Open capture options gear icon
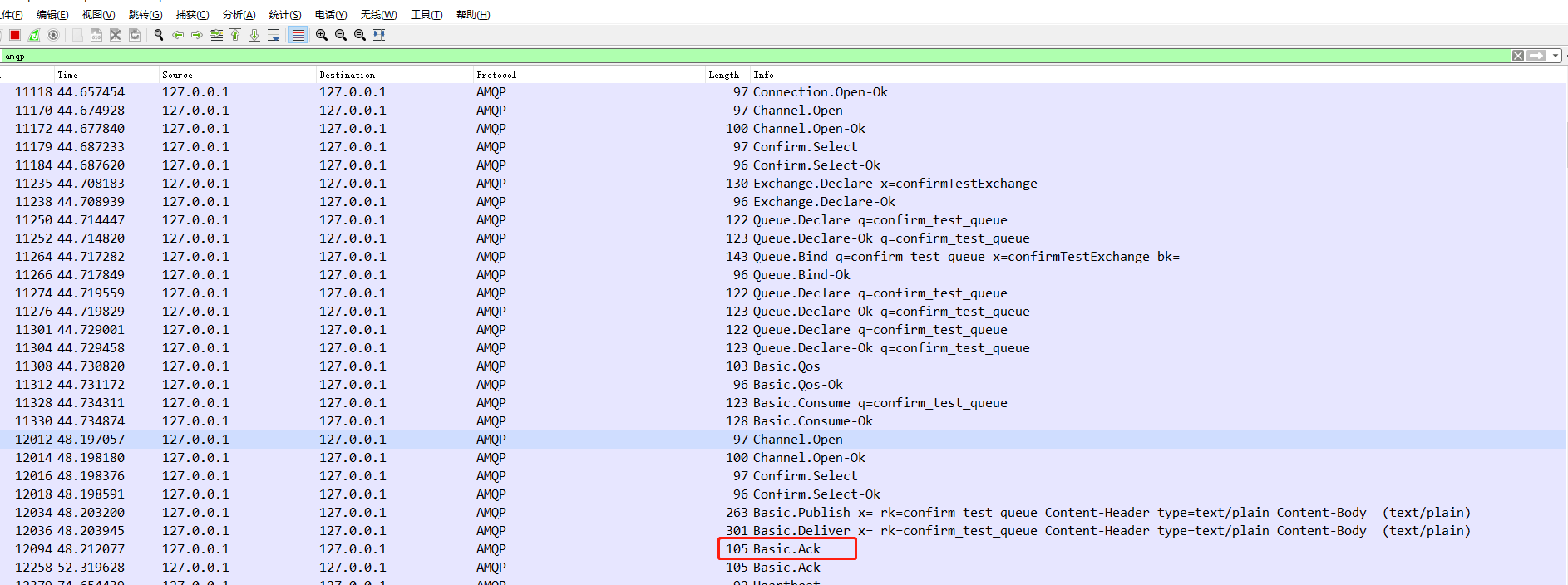Image resolution: width=1568 pixels, height=585 pixels. (x=53, y=35)
